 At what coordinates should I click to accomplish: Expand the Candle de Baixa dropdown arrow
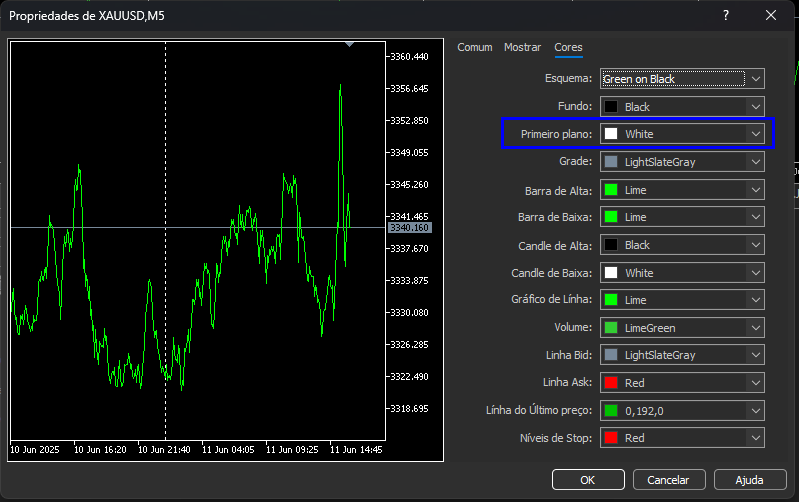coord(756,273)
